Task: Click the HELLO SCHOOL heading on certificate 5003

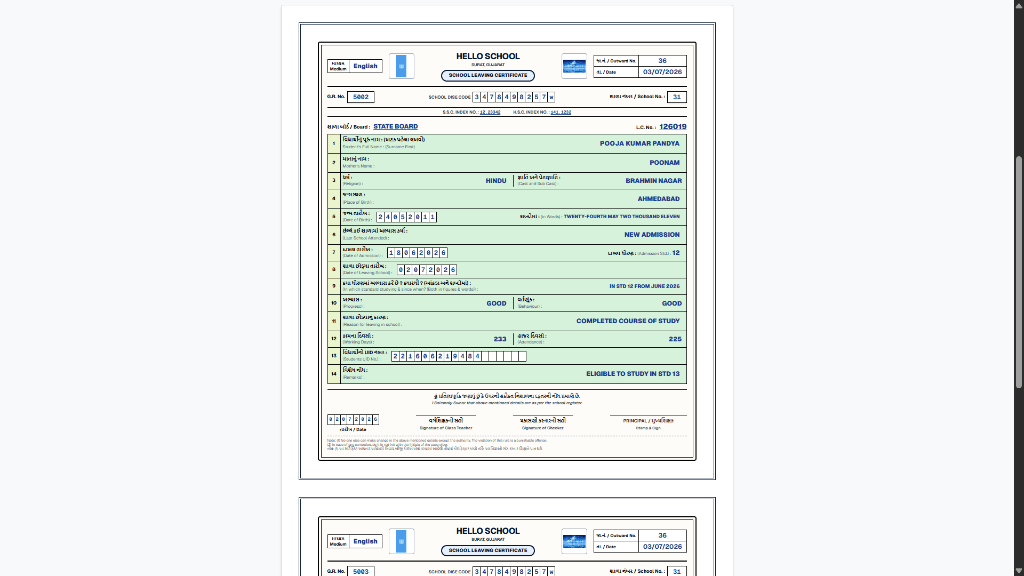Action: tap(488, 531)
